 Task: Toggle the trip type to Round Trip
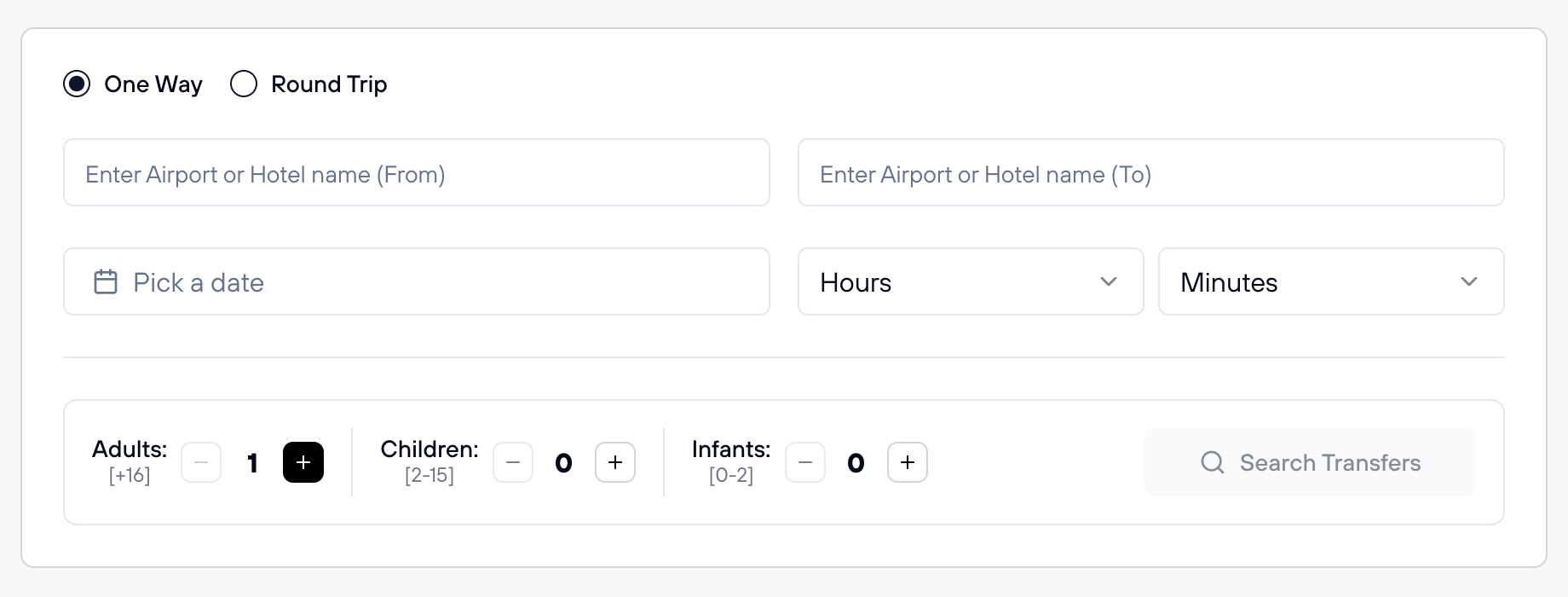coord(244,84)
